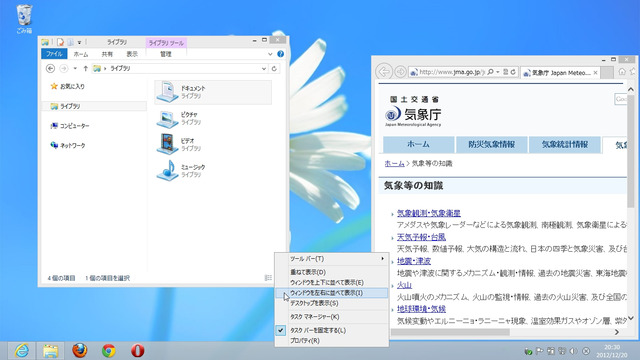Select ネットワーク in Explorer navigation pane
Image resolution: width=640 pixels, height=360 pixels.
[68, 145]
